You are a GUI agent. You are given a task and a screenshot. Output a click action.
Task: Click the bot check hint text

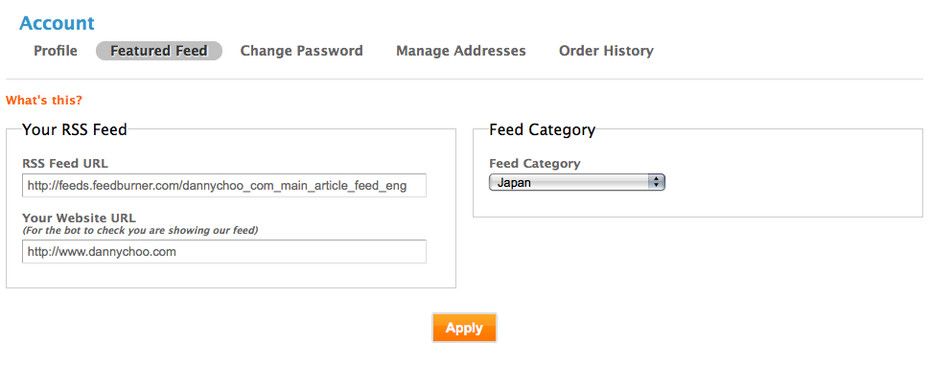pos(140,230)
